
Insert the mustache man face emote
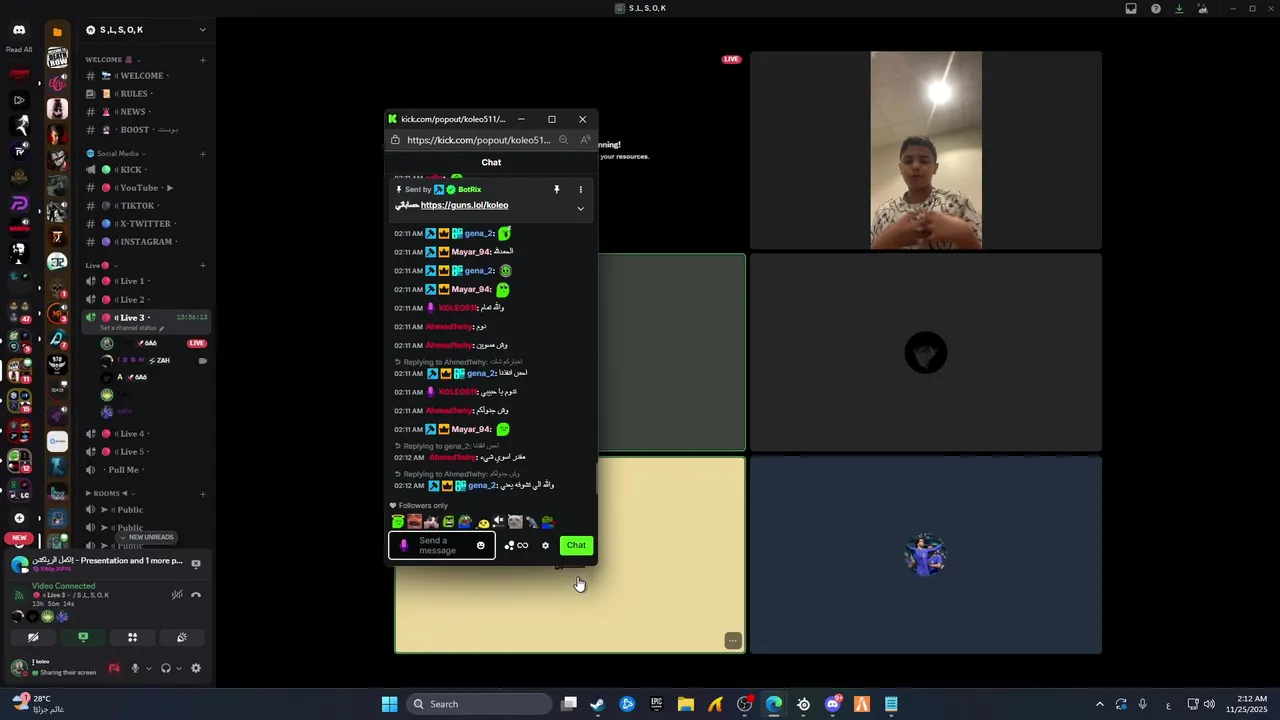pyautogui.click(x=414, y=522)
